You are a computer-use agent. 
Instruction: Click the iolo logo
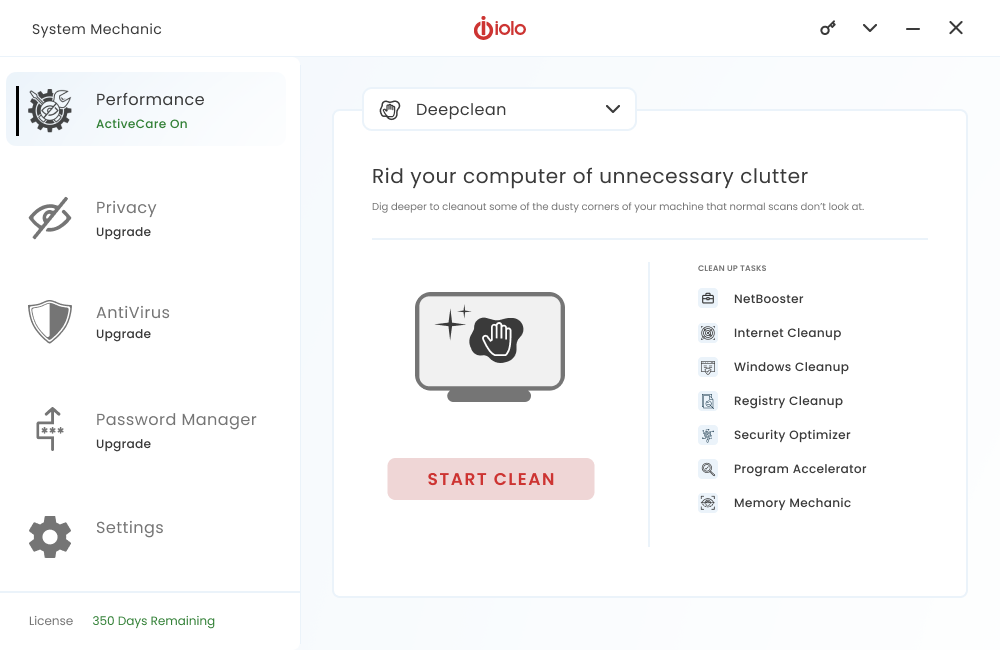click(x=500, y=28)
